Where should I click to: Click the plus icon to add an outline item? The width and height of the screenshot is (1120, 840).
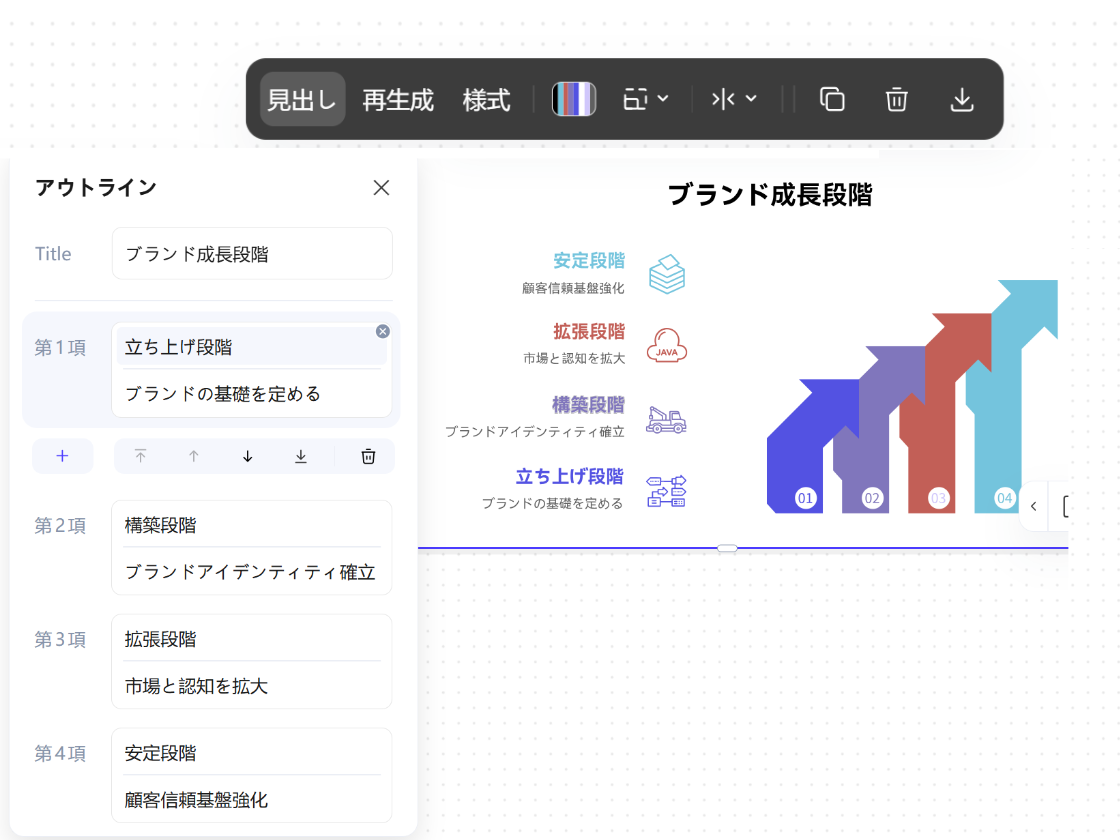click(62, 456)
